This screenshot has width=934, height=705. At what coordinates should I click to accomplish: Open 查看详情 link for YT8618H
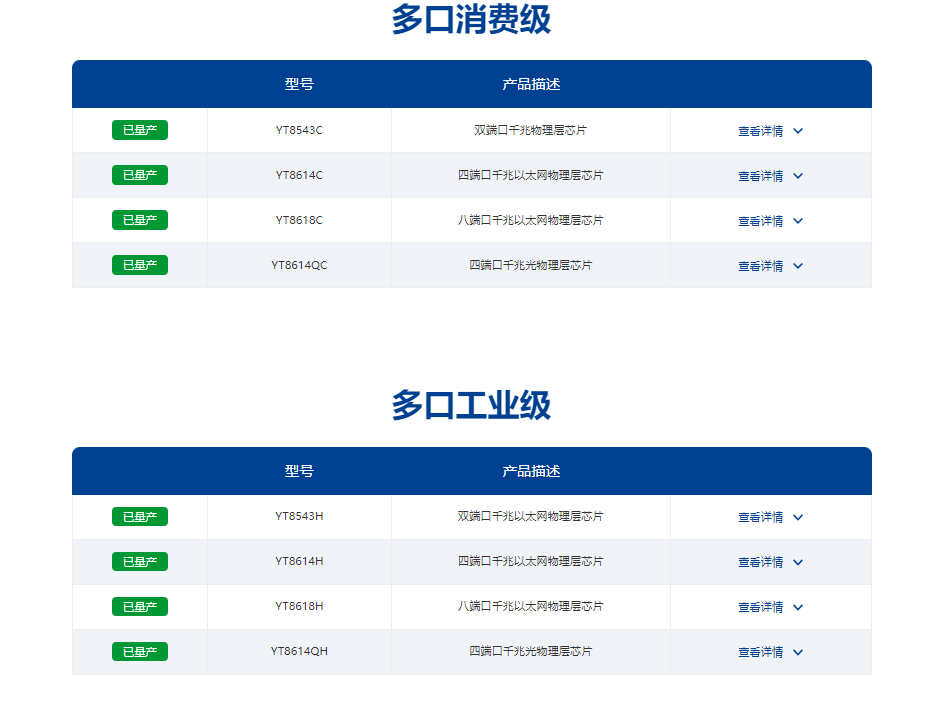(x=761, y=607)
